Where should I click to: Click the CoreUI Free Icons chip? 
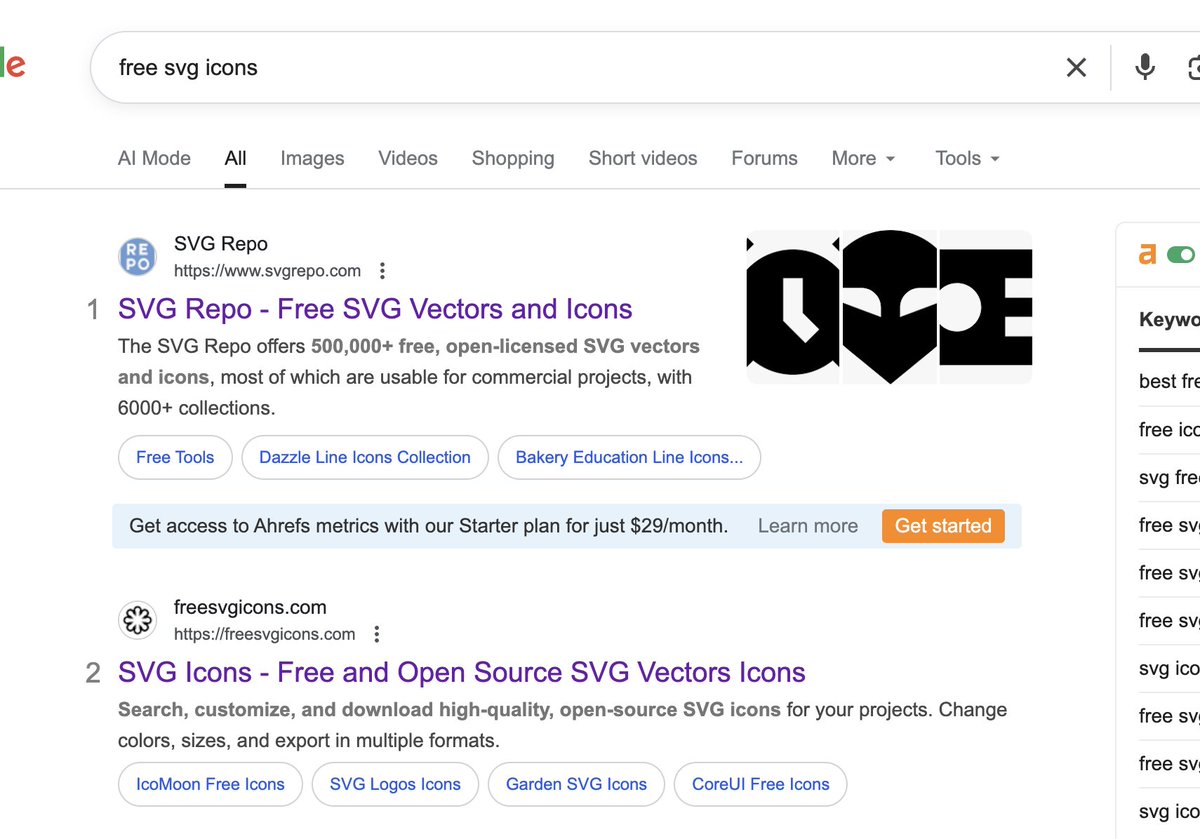[x=760, y=784]
